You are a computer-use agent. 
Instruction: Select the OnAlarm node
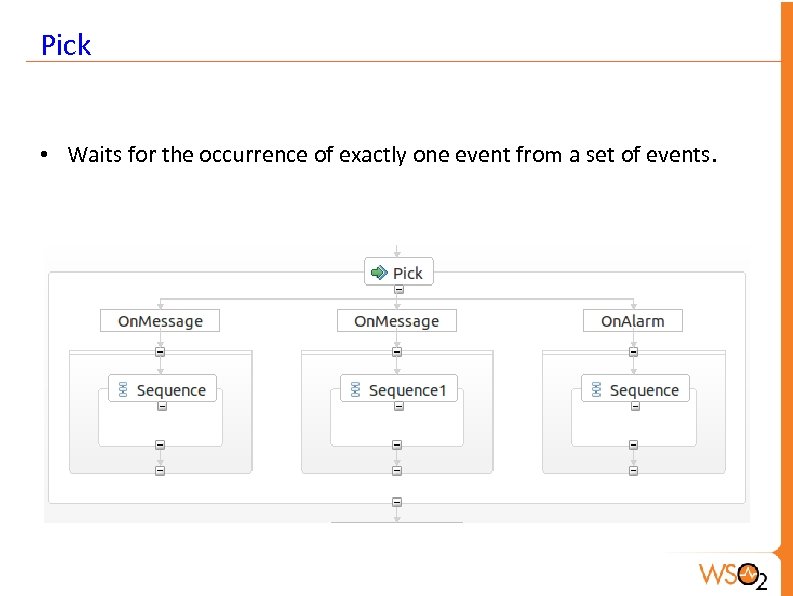(633, 321)
